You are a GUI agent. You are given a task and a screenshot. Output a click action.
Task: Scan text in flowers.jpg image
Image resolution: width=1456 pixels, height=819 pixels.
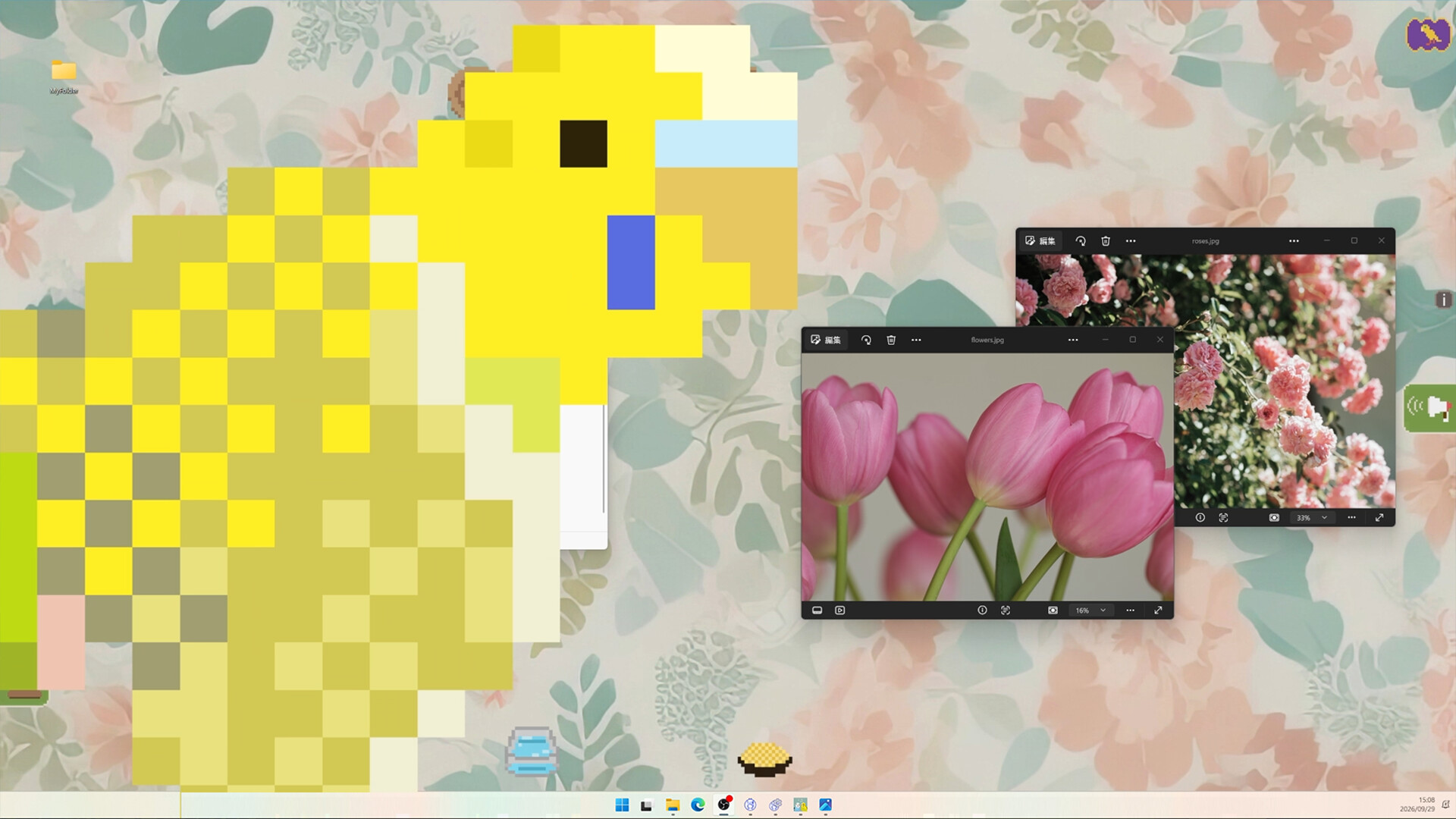click(1006, 610)
